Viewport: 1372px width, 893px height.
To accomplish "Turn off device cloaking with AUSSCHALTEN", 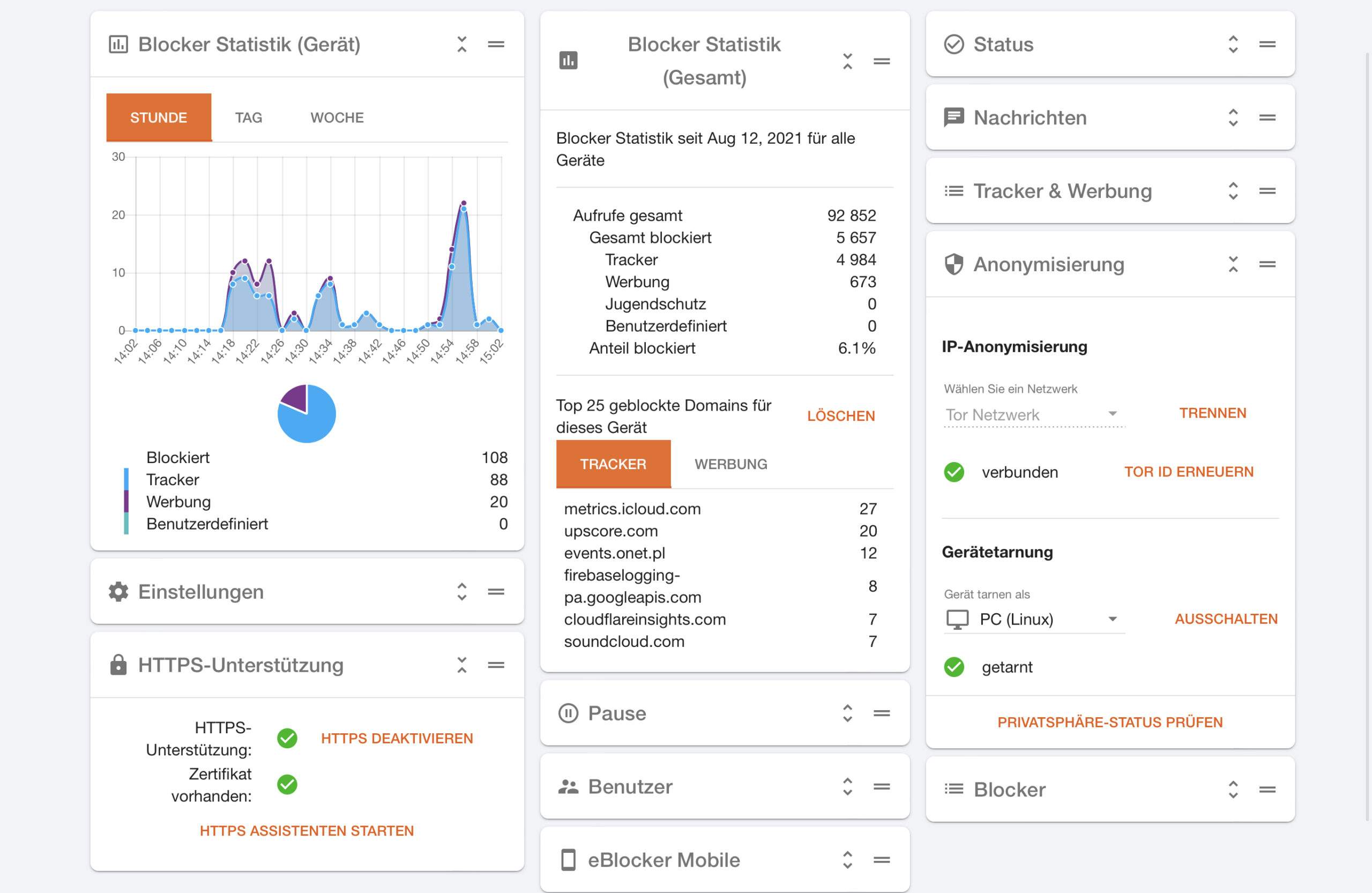I will click(x=1226, y=619).
